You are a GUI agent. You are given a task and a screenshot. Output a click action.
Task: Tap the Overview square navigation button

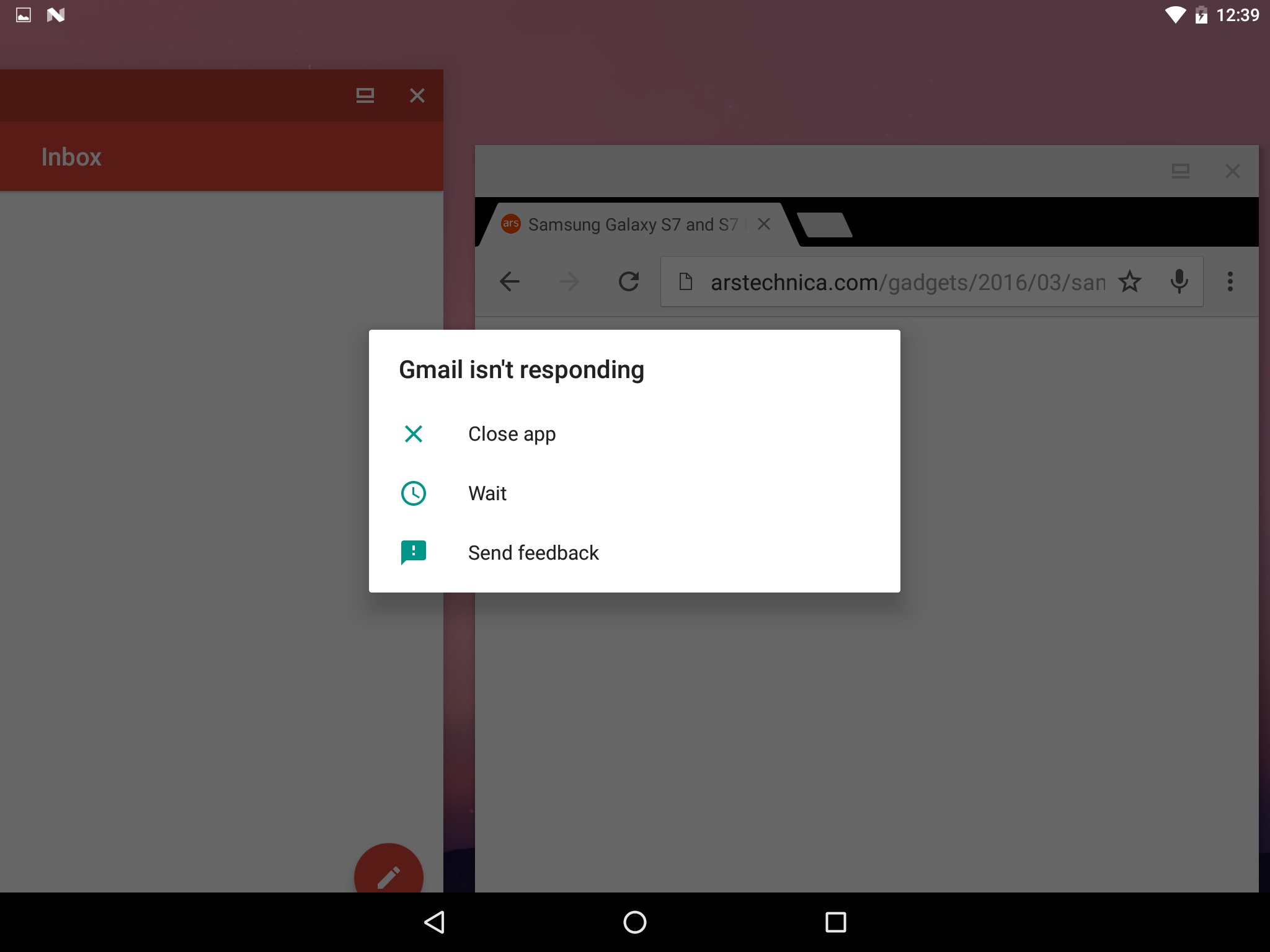click(x=835, y=922)
